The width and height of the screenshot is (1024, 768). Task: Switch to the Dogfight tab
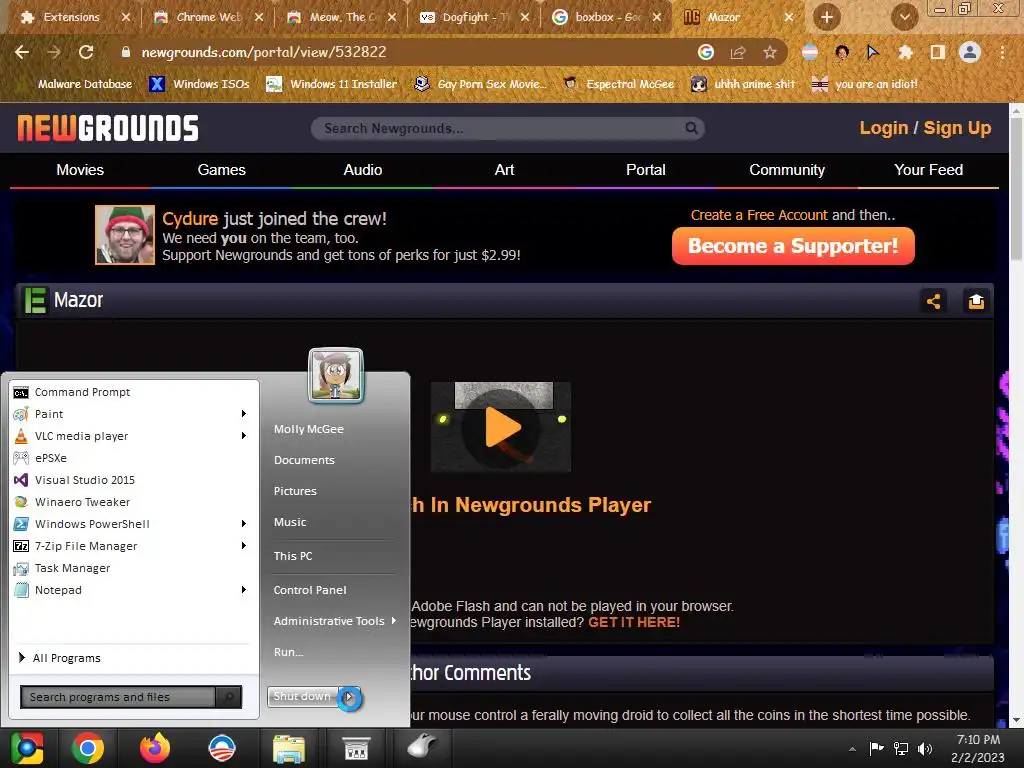coord(475,17)
